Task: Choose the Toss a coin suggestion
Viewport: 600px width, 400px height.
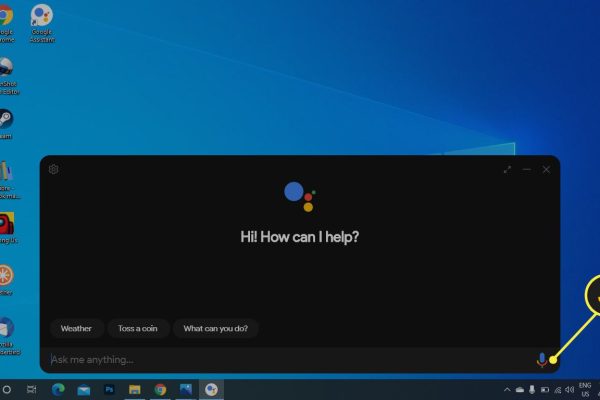Action: [x=138, y=328]
